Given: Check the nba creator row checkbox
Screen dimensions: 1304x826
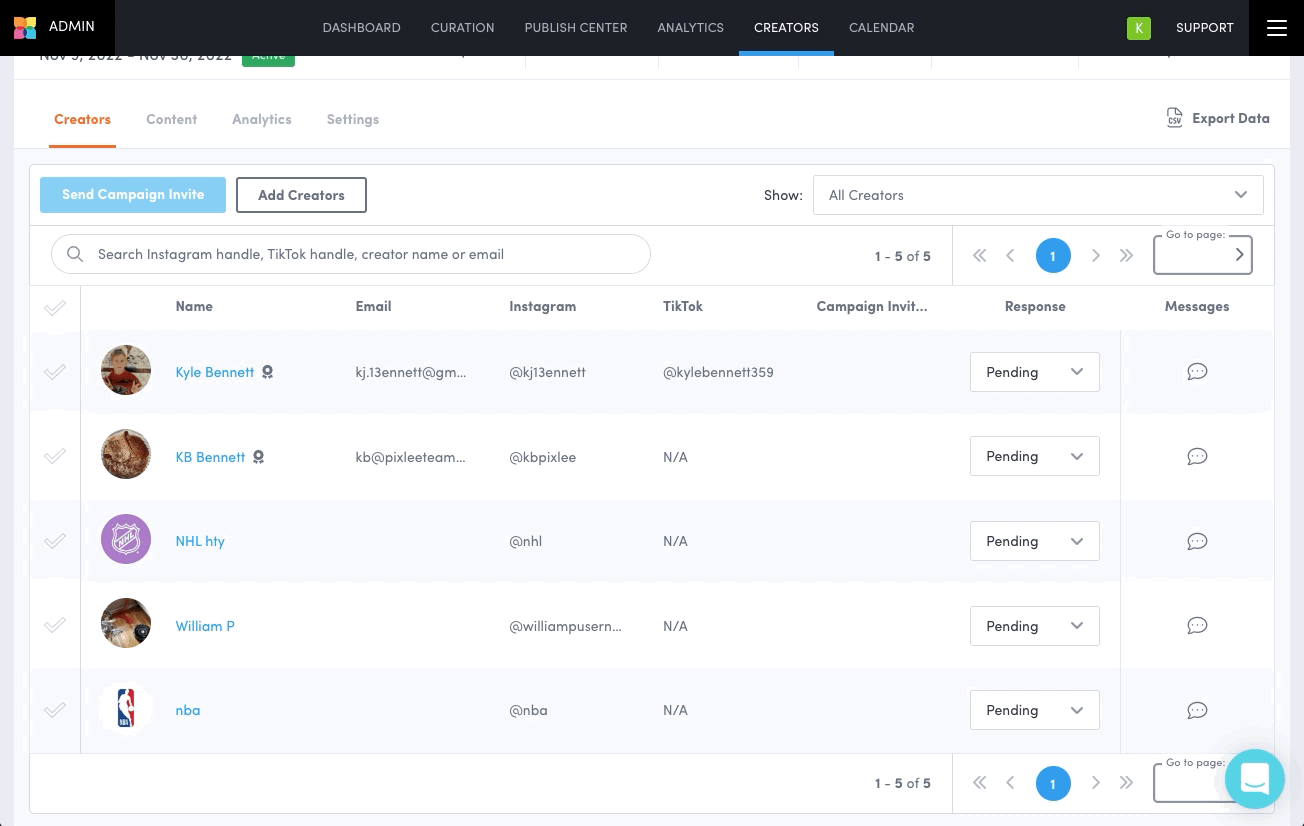Looking at the screenshot, I should pyautogui.click(x=55, y=710).
